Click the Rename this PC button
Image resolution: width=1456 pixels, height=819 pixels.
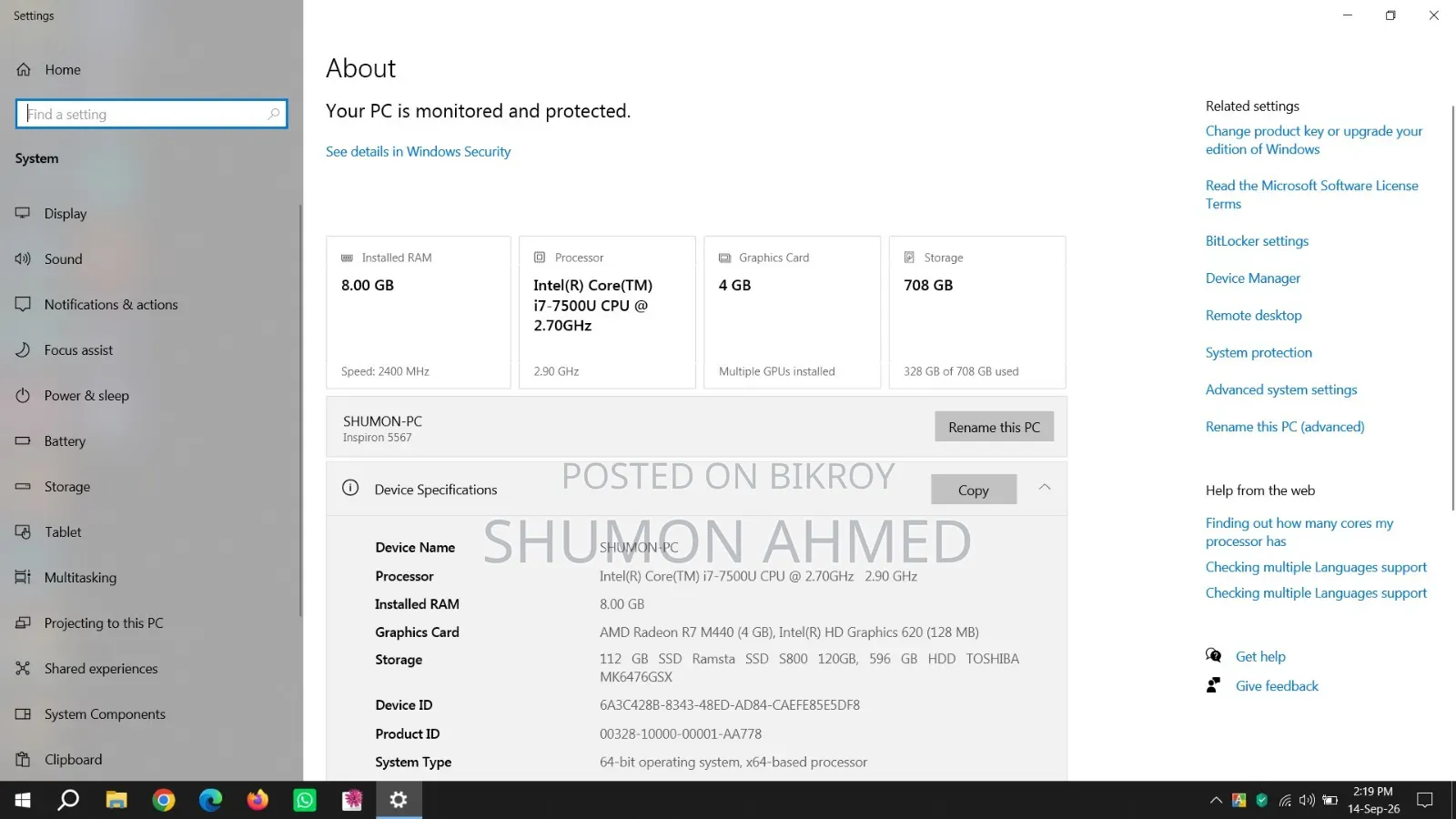(994, 427)
